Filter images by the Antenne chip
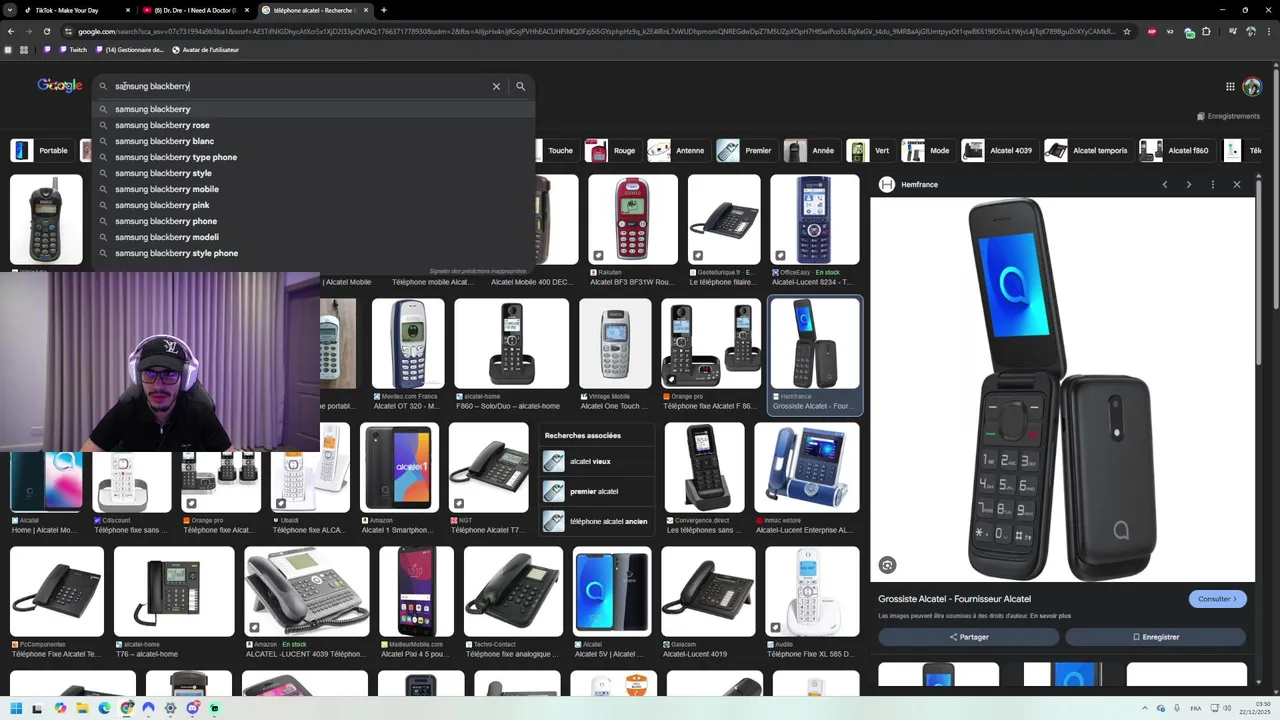Screen dimensions: 1280x720 coord(678,151)
